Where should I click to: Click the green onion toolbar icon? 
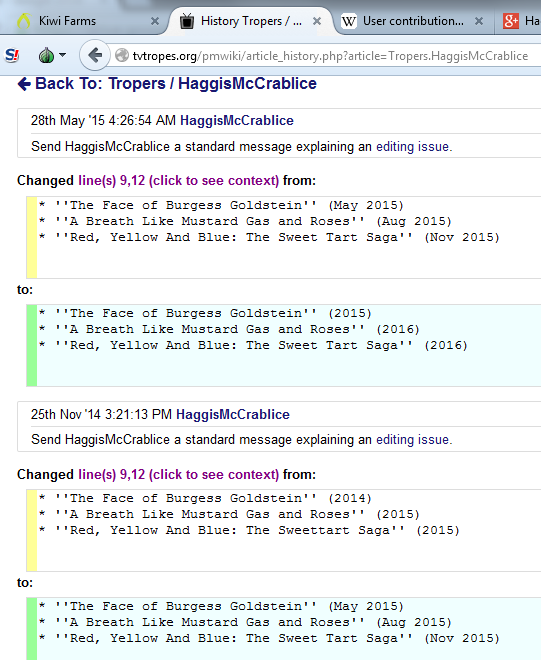[46, 55]
